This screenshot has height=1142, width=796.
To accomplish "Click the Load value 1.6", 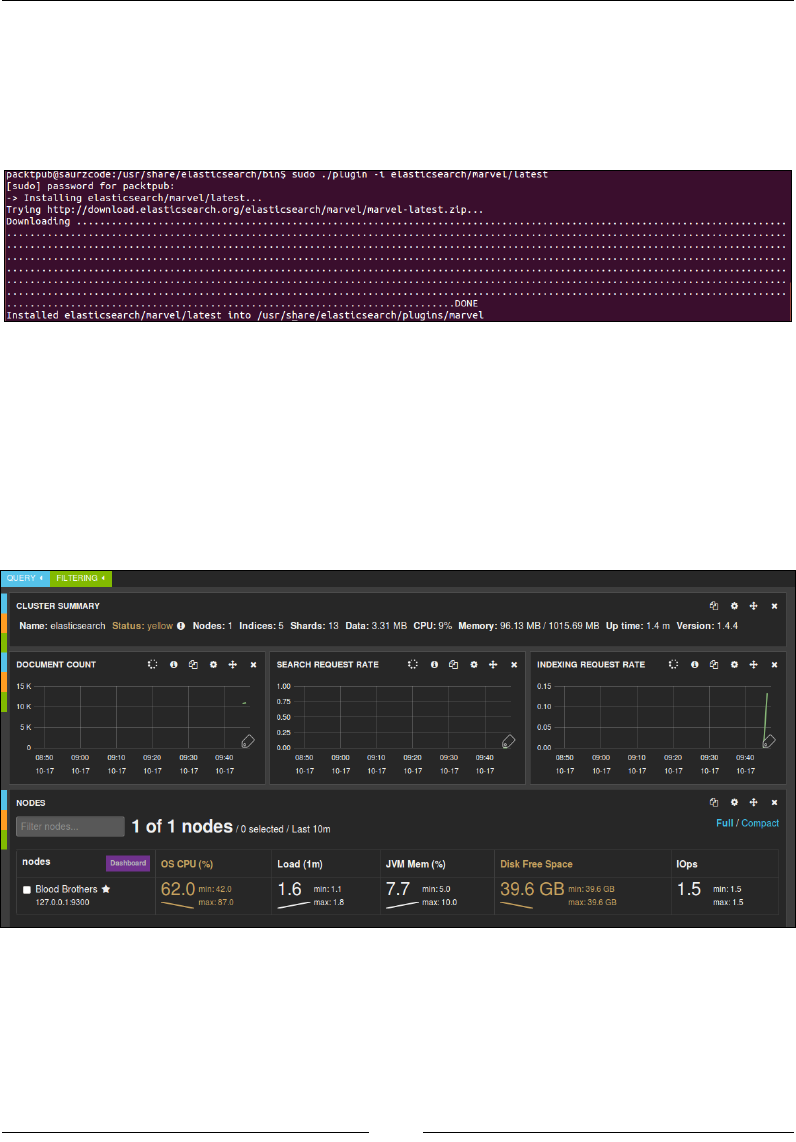I will pyautogui.click(x=289, y=889).
